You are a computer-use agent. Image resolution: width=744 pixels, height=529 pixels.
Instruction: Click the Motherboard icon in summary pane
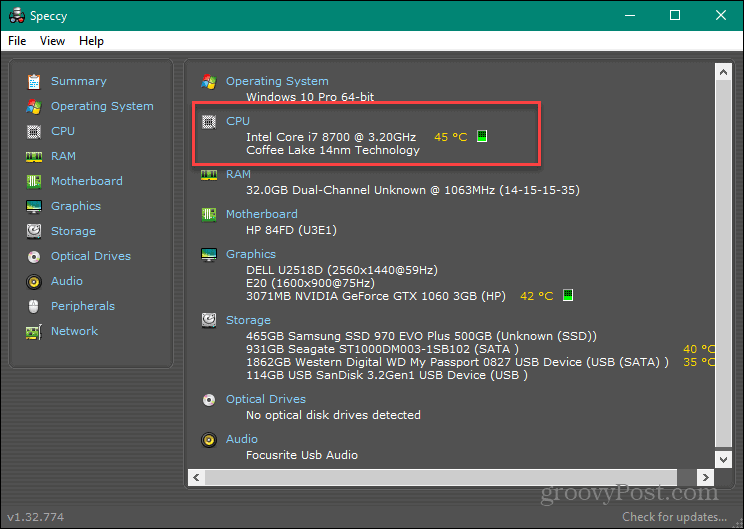pos(209,214)
